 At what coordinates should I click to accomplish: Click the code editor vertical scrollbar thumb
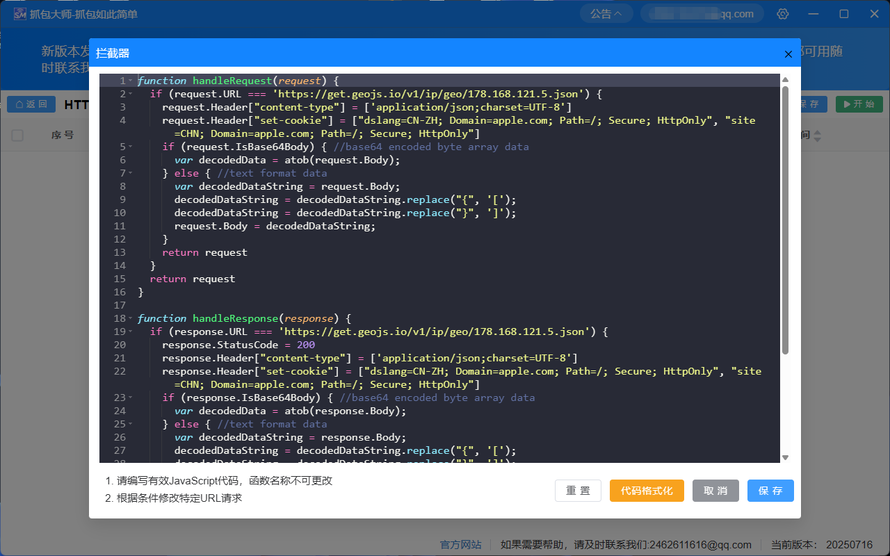click(x=785, y=220)
